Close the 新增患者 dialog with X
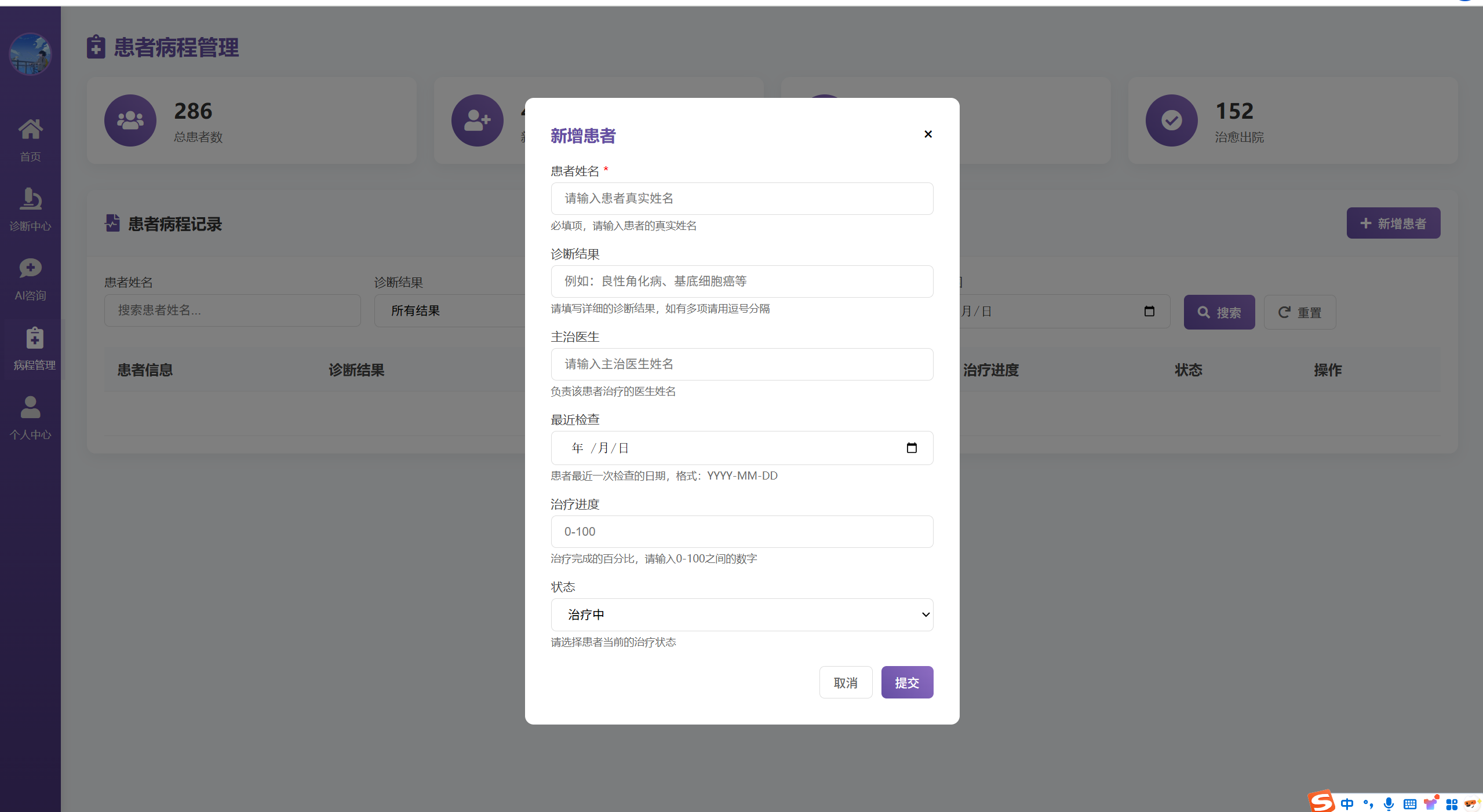The height and width of the screenshot is (812, 1483). [x=928, y=134]
